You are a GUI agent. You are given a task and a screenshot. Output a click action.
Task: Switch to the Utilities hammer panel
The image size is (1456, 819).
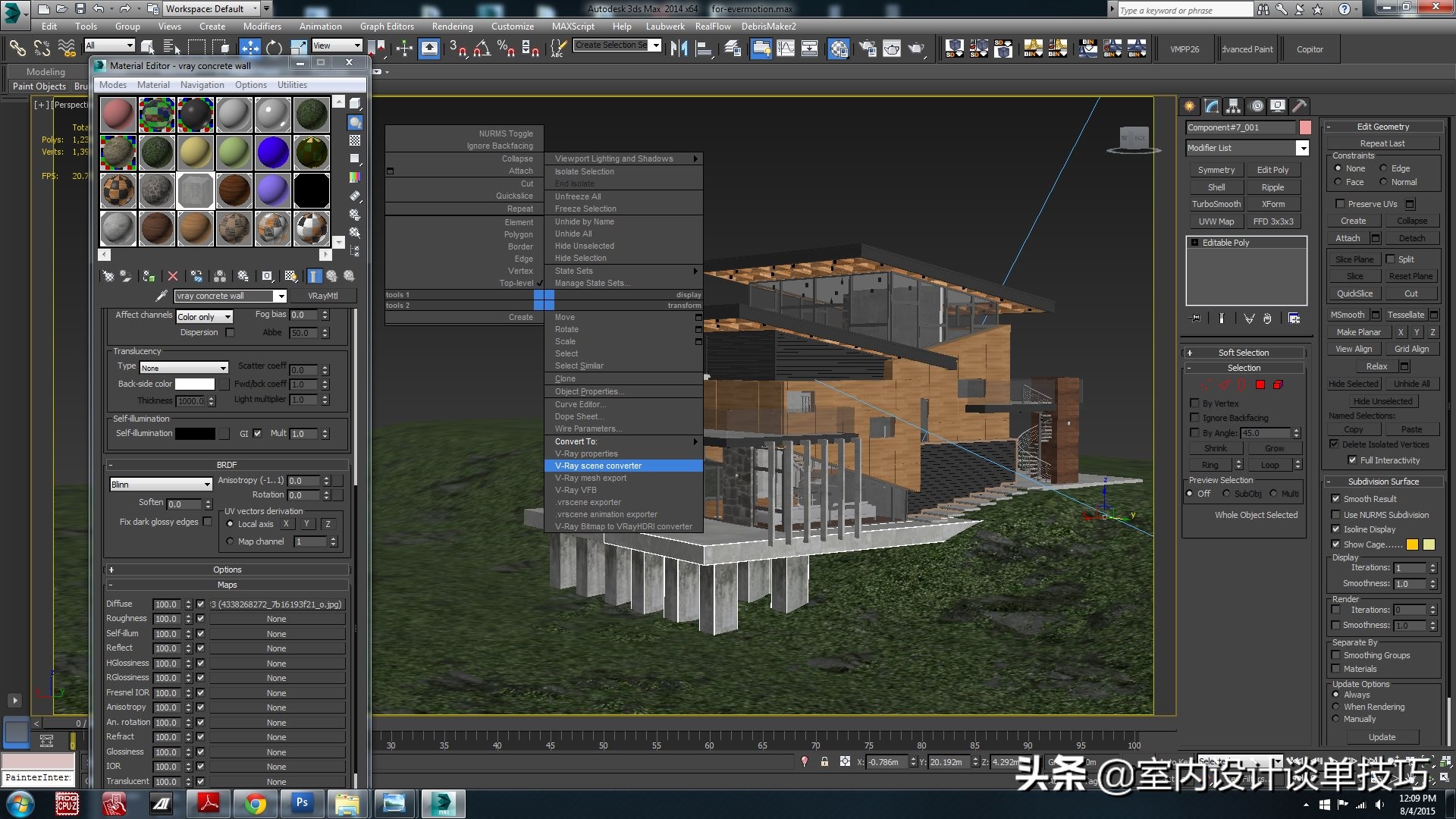[x=1300, y=106]
